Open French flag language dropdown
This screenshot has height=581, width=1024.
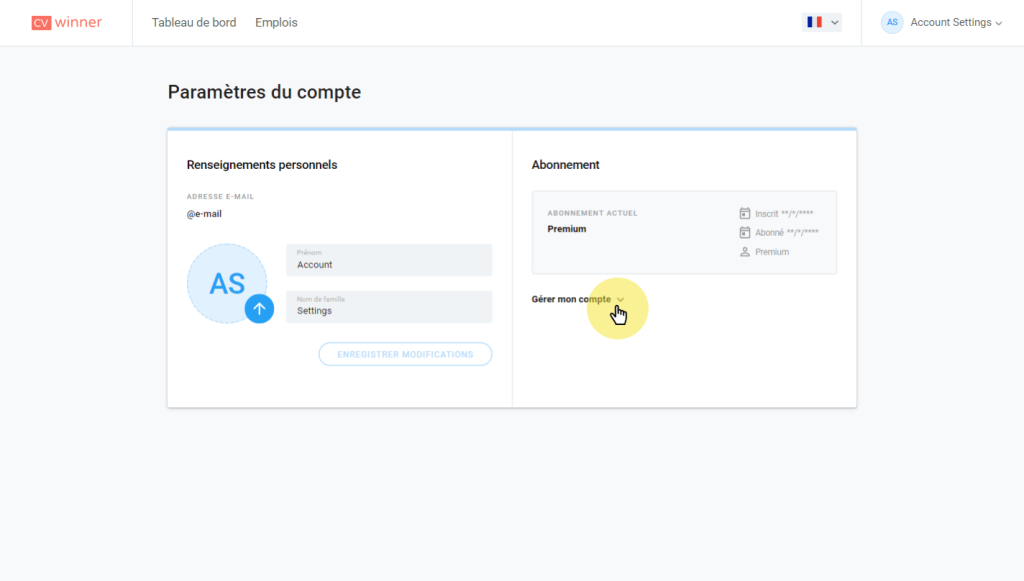pyautogui.click(x=822, y=22)
